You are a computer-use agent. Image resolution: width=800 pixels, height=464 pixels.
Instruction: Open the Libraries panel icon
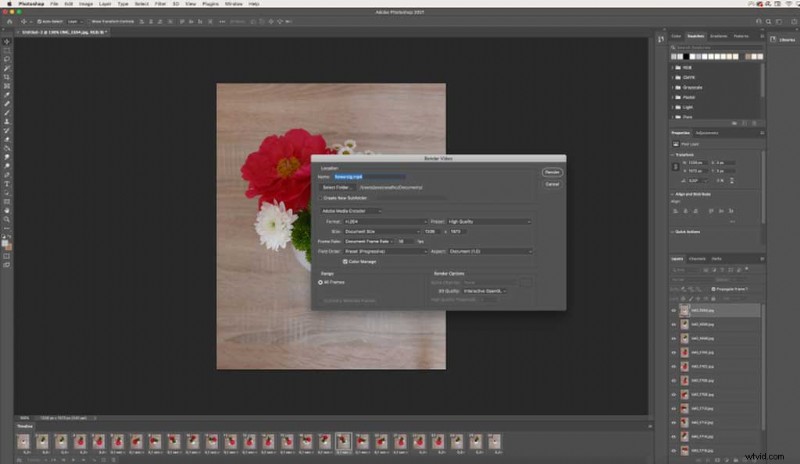773,39
